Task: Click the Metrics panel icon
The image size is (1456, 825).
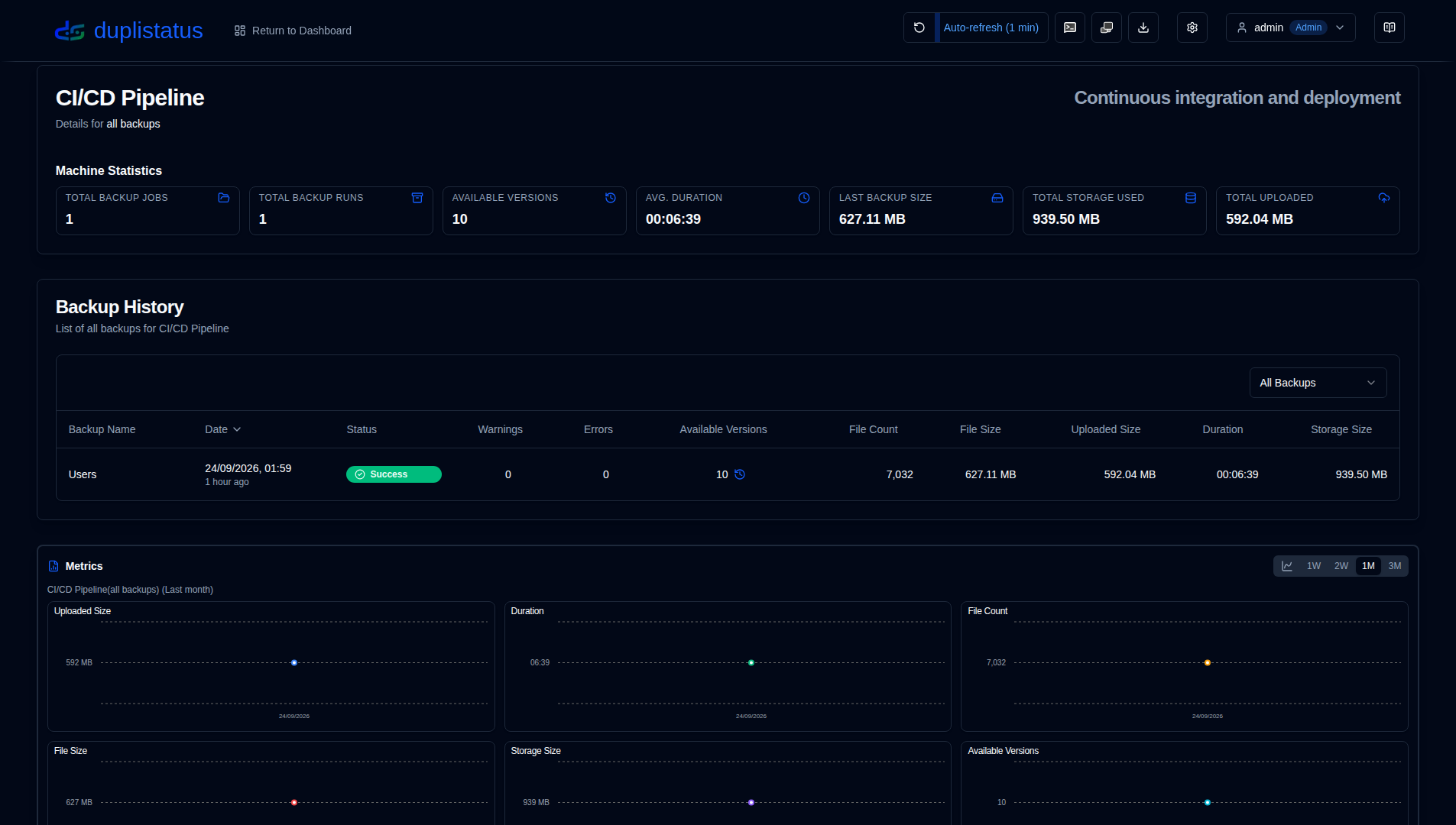Action: pyautogui.click(x=54, y=566)
